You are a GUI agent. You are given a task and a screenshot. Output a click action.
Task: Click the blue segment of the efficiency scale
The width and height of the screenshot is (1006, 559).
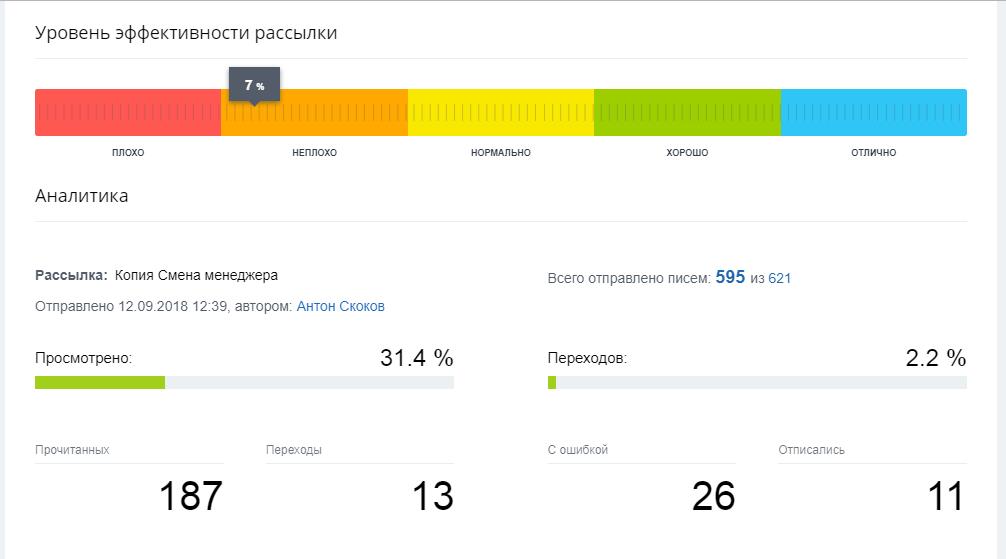(x=873, y=113)
